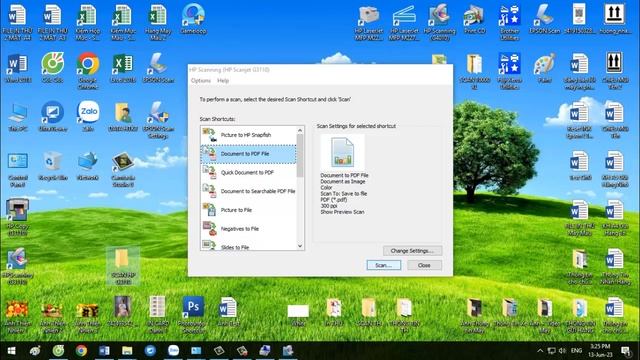Open the Help menu in HP Scanning

(x=223, y=81)
